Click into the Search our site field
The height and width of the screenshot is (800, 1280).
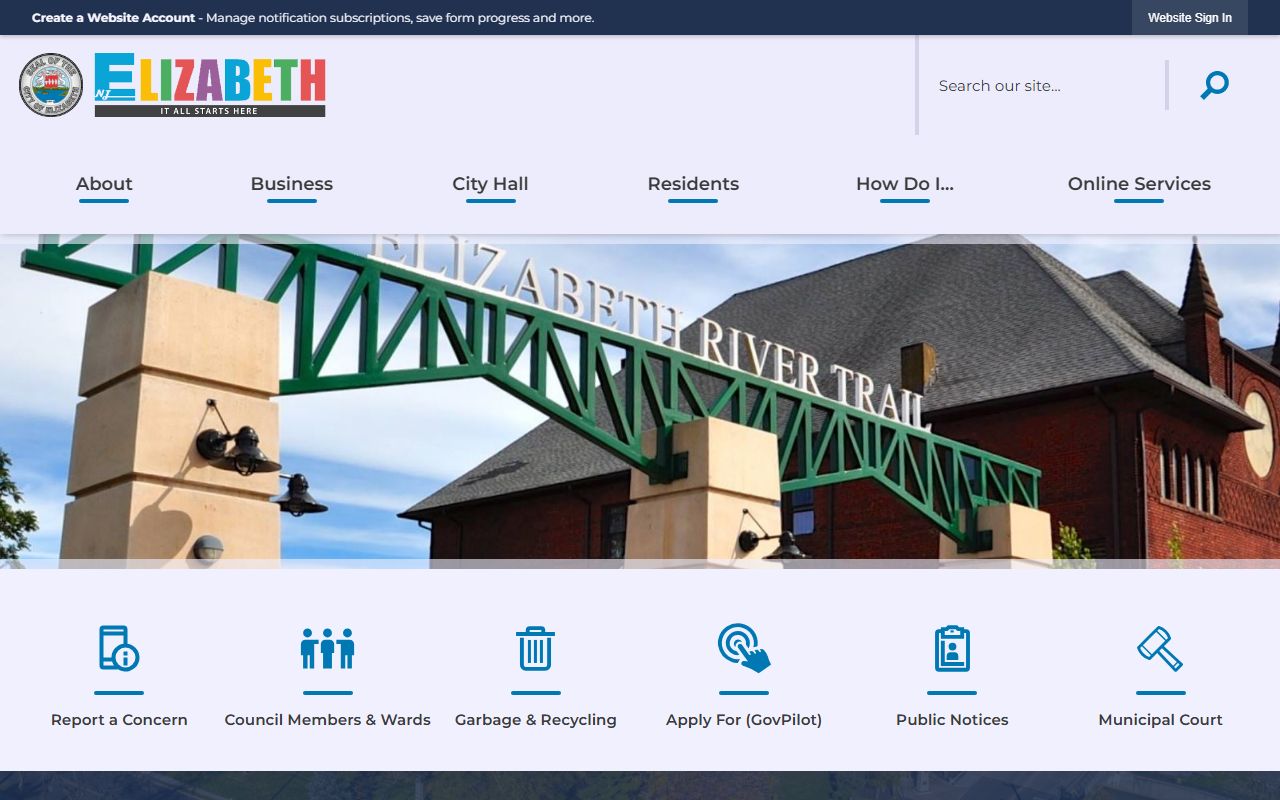tap(1040, 86)
